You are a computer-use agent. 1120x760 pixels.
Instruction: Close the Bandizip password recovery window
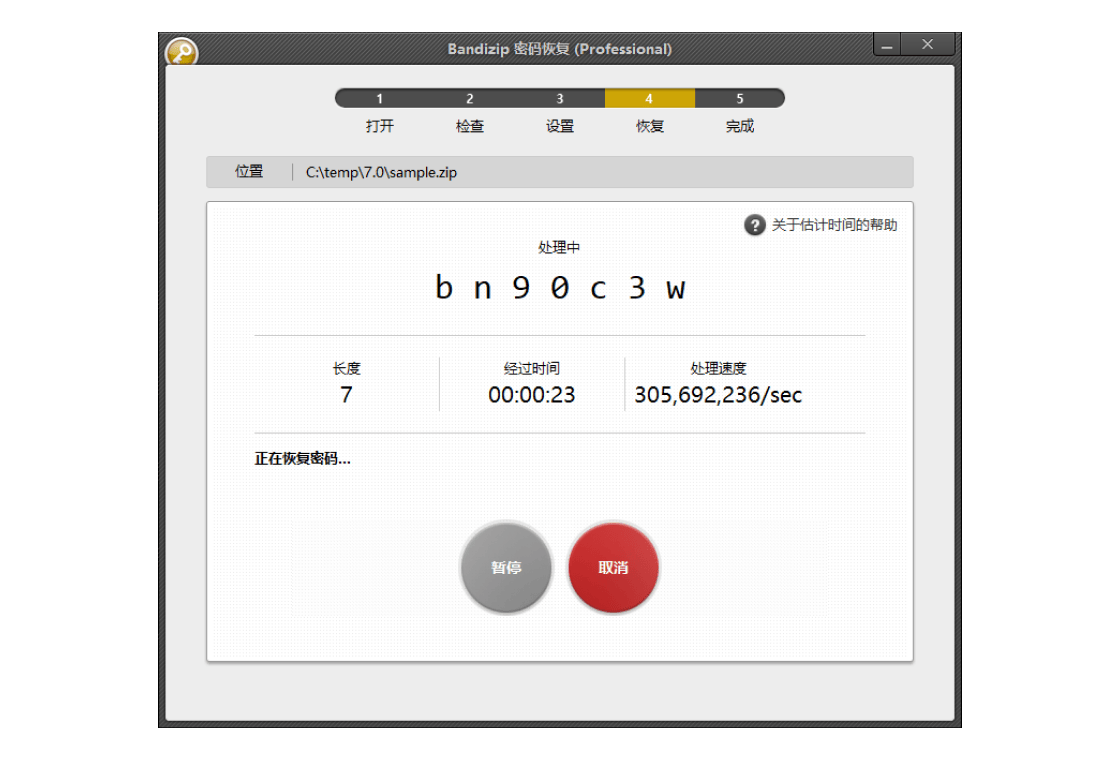[927, 45]
